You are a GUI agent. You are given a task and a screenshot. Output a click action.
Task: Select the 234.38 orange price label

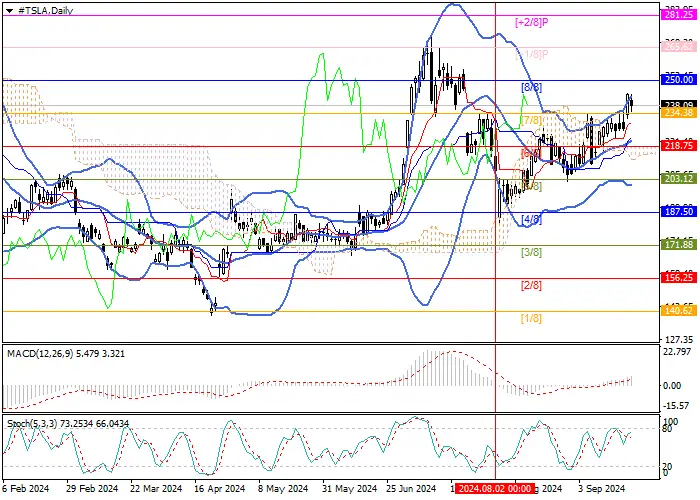(679, 113)
